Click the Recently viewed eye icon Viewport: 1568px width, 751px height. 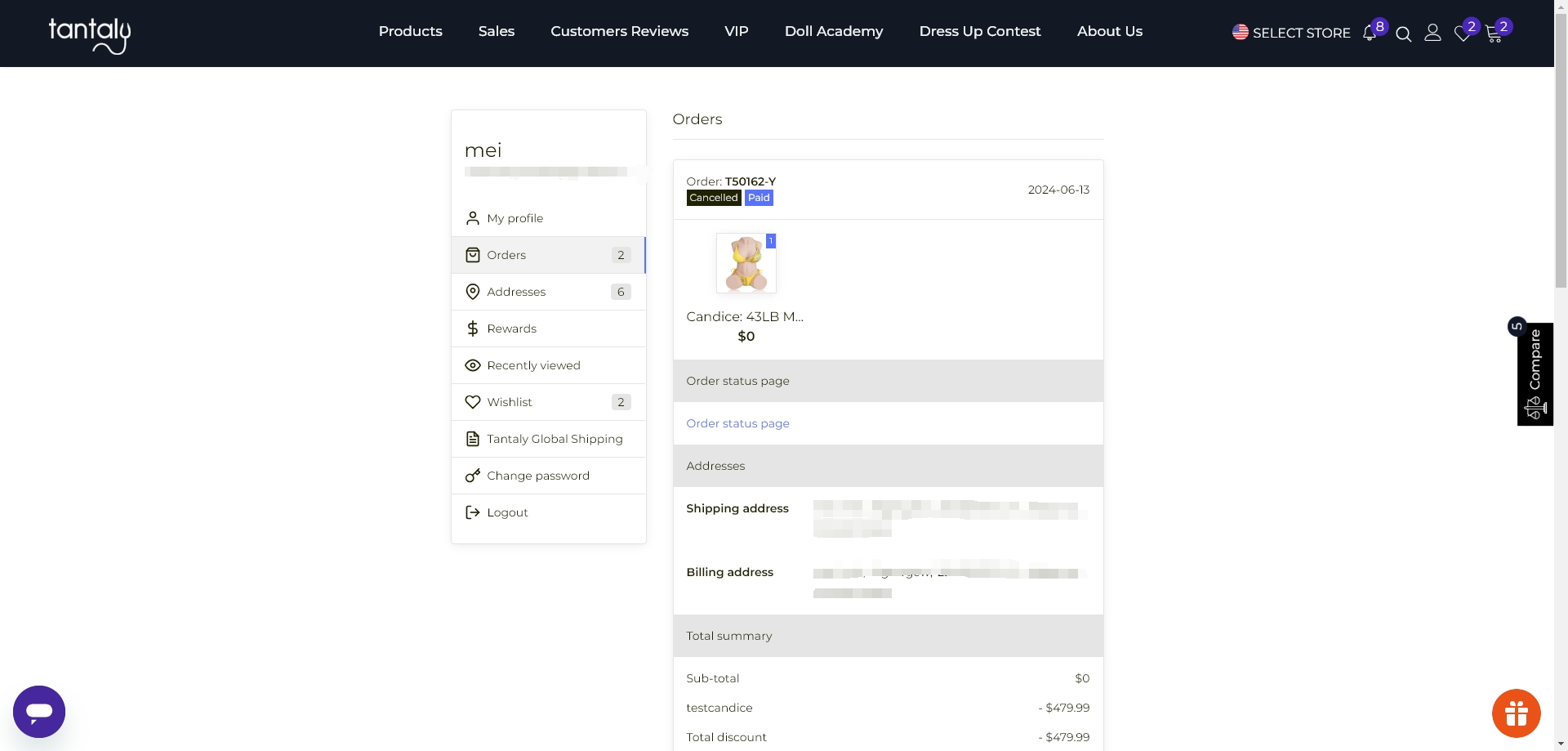click(473, 365)
